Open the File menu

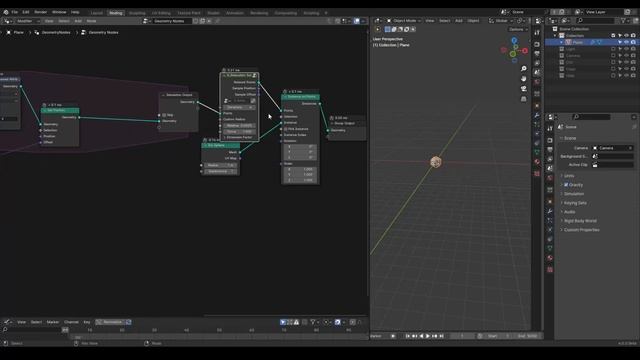(15, 12)
